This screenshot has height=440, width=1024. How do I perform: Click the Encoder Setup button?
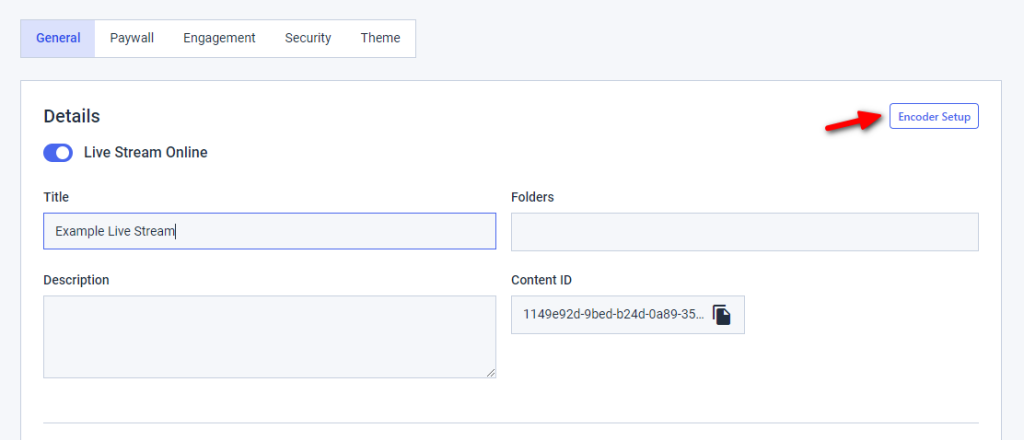pyautogui.click(x=934, y=116)
